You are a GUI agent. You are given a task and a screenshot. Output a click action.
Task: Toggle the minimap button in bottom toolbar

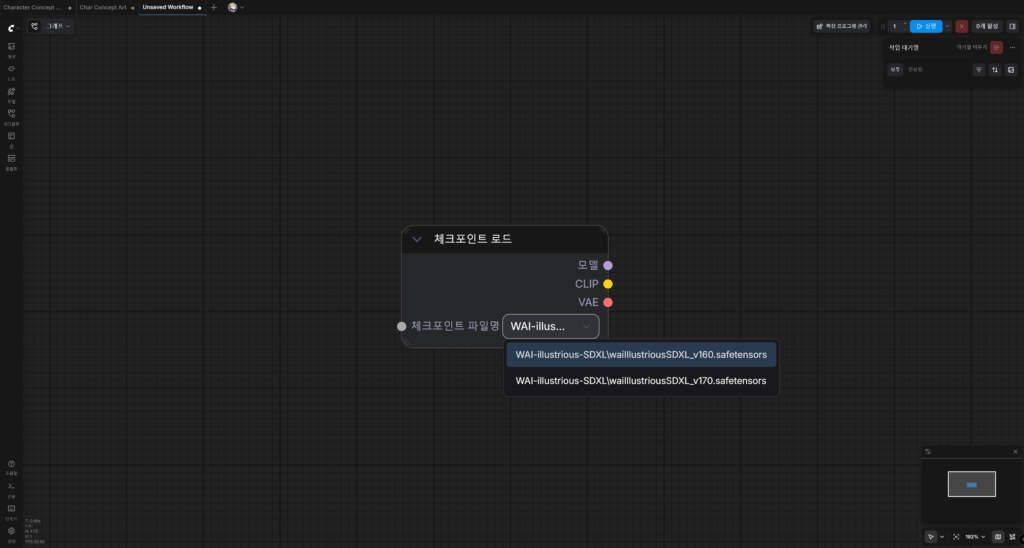point(998,537)
